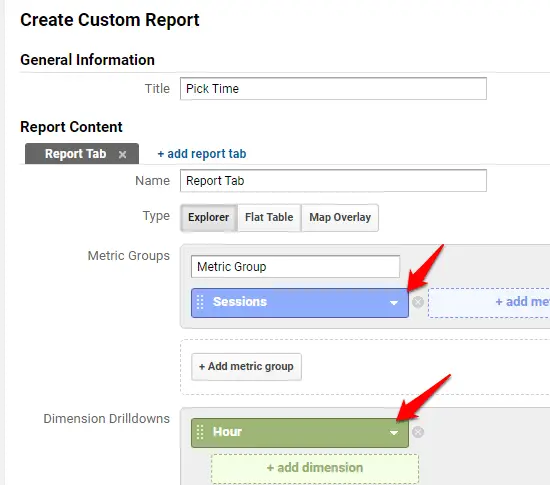
Task: Click the Metric Groups label
Action: coord(129,256)
